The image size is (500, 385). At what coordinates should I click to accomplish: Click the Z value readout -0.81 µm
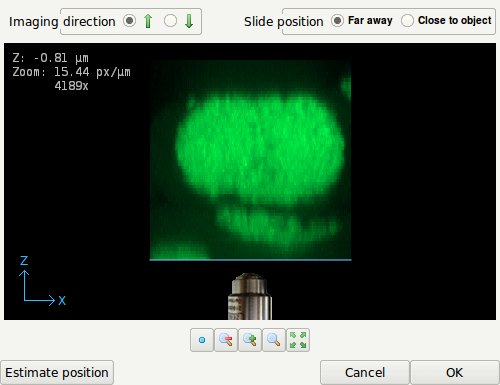tap(50, 58)
